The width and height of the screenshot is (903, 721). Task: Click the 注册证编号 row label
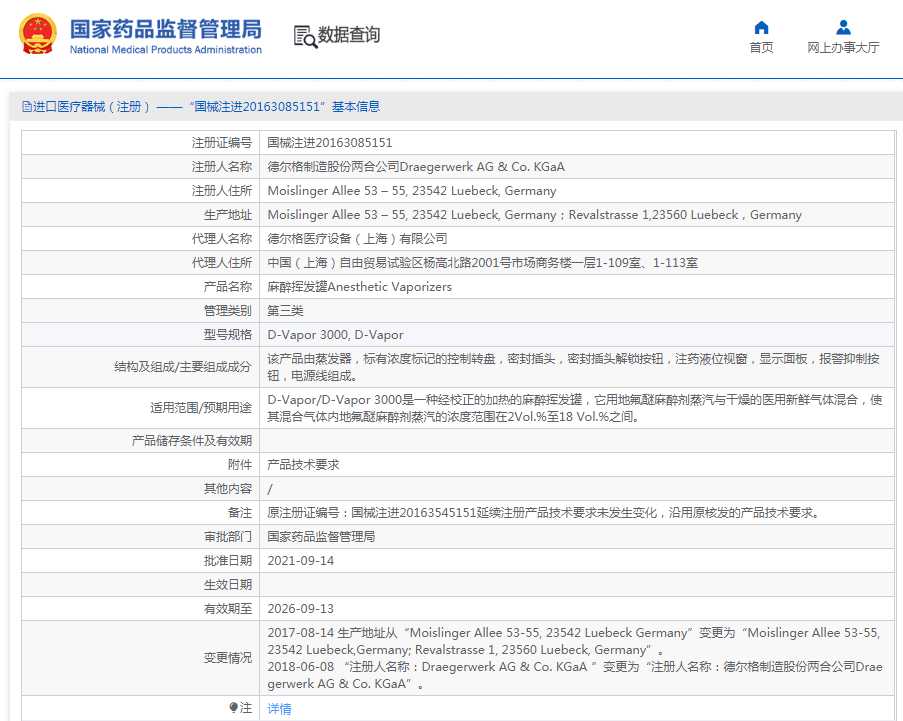tap(222, 142)
